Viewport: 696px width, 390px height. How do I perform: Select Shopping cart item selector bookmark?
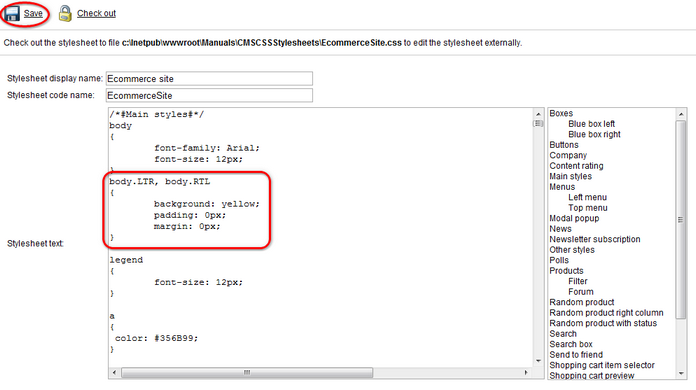pyautogui.click(x=602, y=365)
